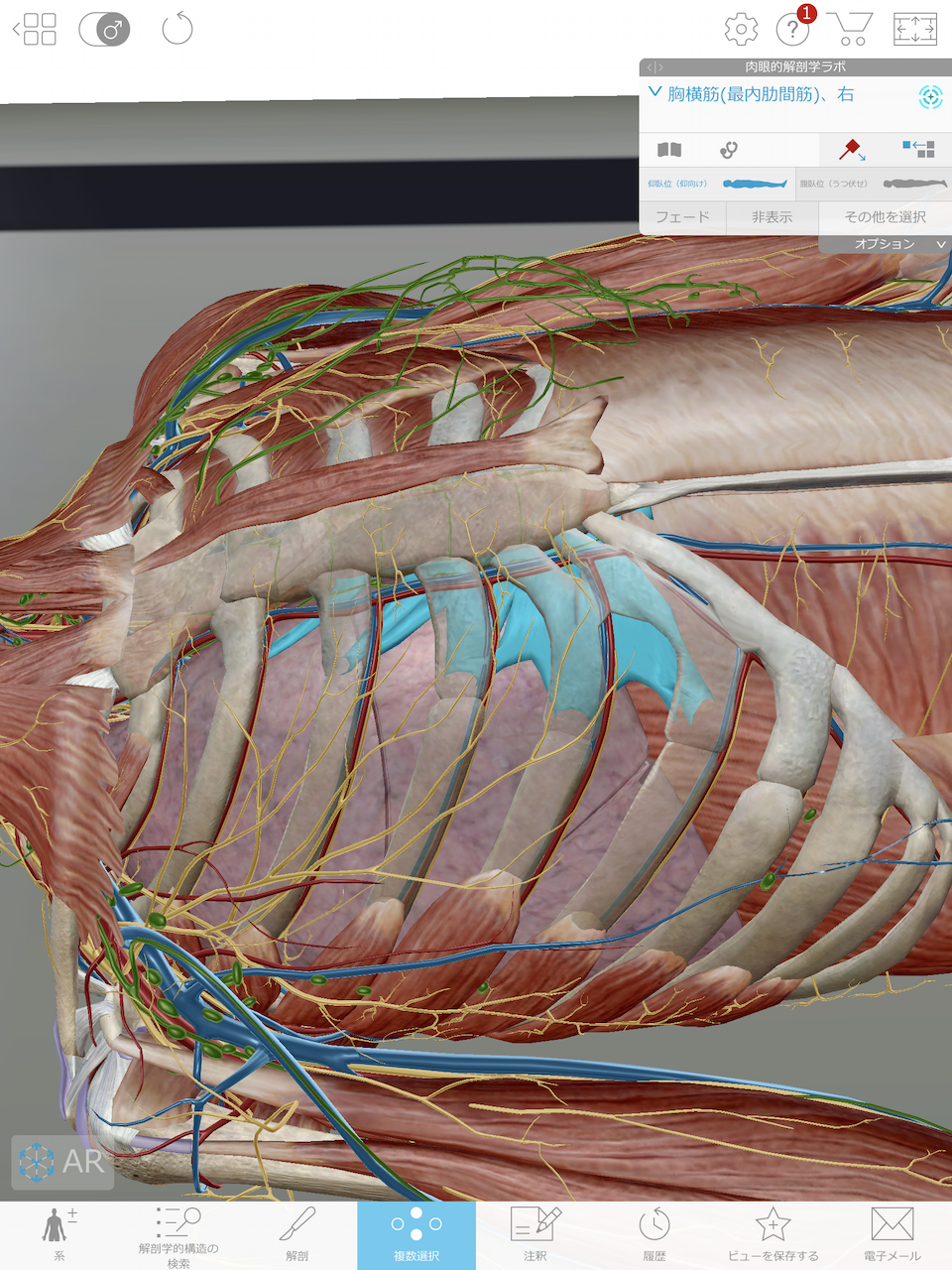The width and height of the screenshot is (952, 1270).
Task: Reset the view with the circular arrow
Action: pos(177,29)
